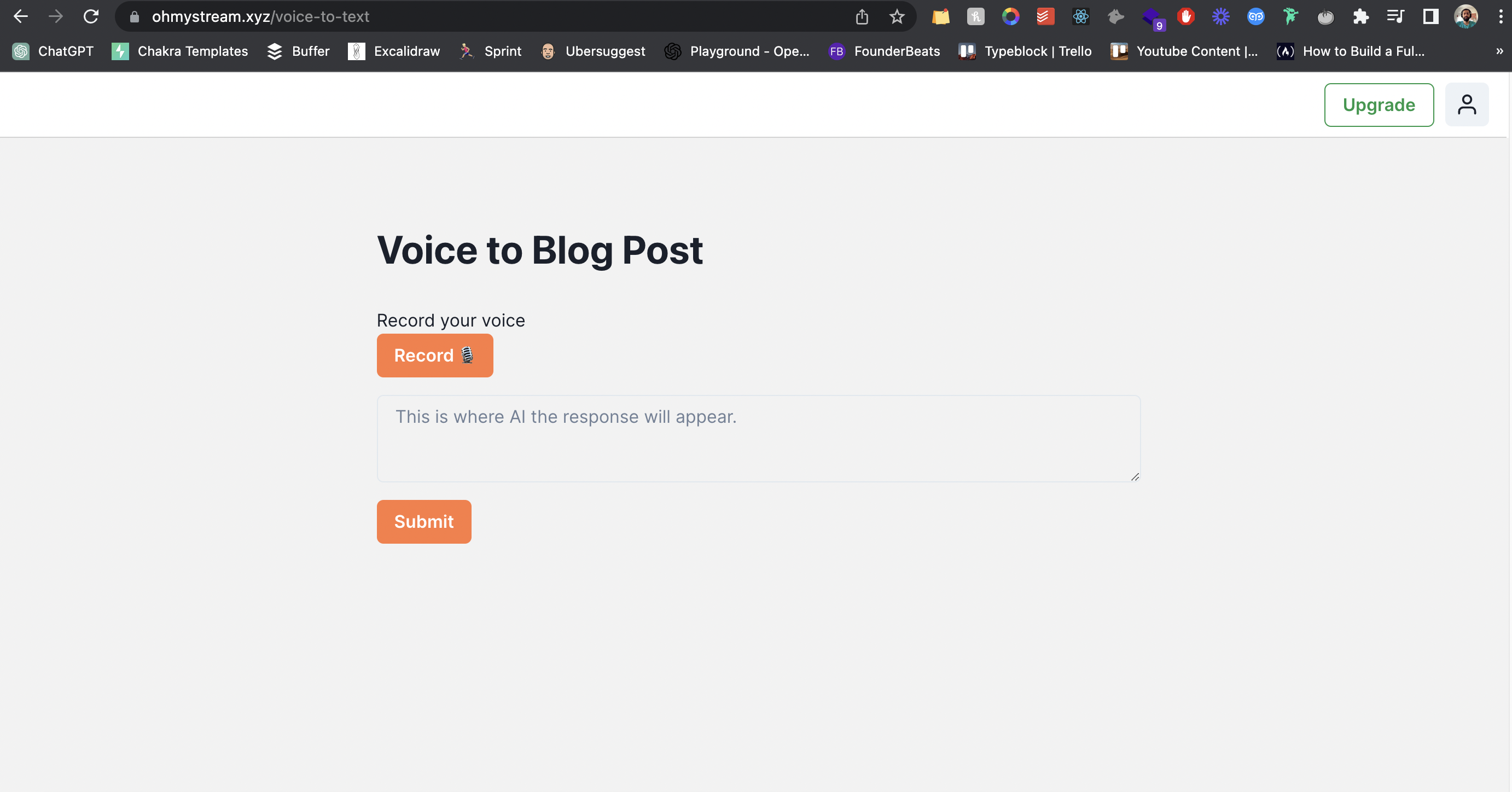Open the Extensions puzzle icon
The height and width of the screenshot is (792, 1512).
(1360, 16)
